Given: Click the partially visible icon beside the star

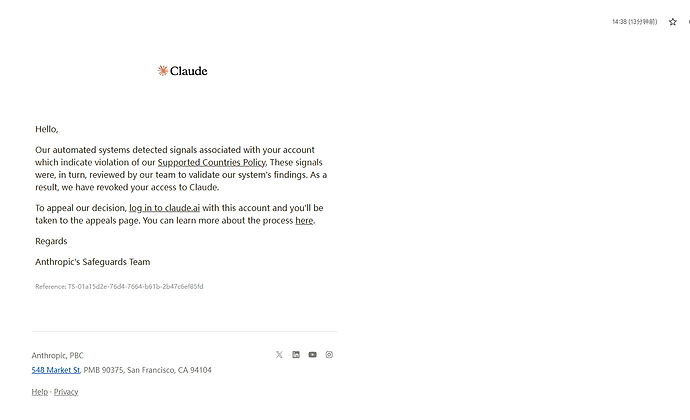Looking at the screenshot, I should pos(689,22).
